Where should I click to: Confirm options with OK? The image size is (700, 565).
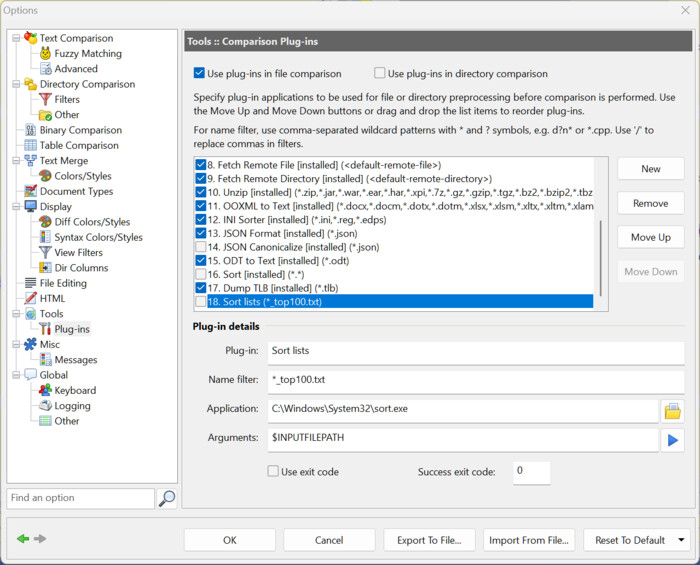click(x=229, y=540)
